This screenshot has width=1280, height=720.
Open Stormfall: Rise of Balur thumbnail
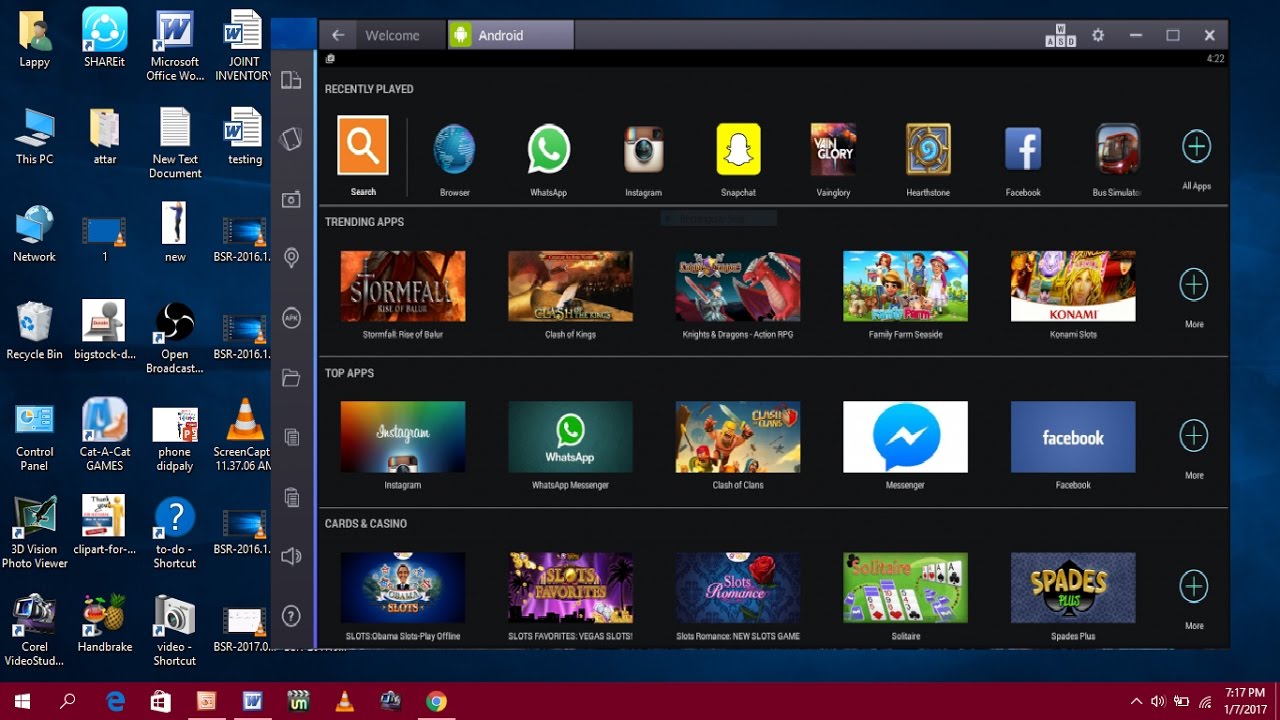click(403, 286)
